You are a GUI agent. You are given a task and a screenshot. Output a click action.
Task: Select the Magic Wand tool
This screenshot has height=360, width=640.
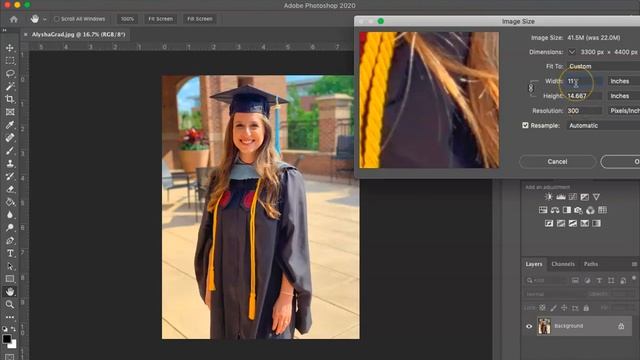click(10, 86)
